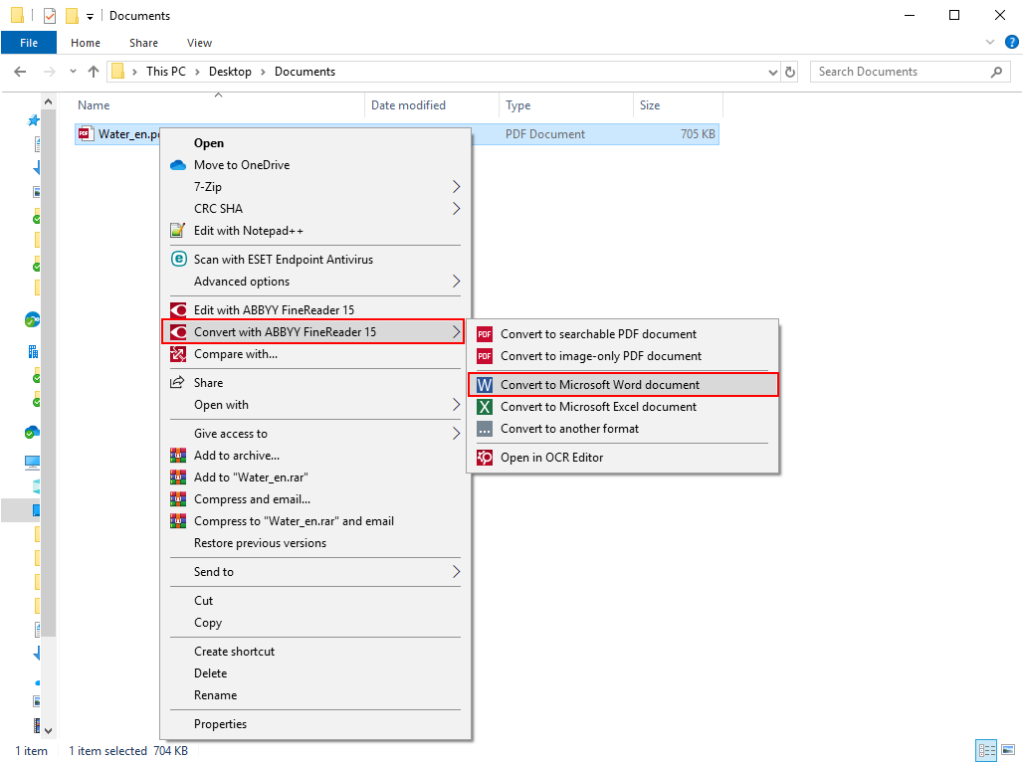
Task: Click the Word icon in the submenu
Action: pos(485,385)
